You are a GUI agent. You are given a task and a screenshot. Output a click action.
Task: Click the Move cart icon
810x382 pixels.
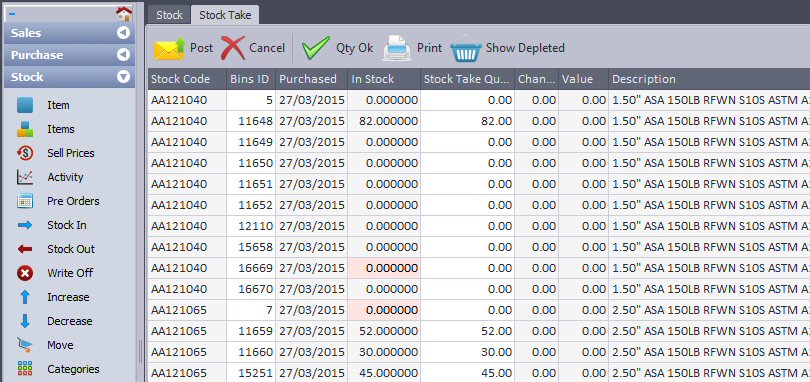[25, 345]
